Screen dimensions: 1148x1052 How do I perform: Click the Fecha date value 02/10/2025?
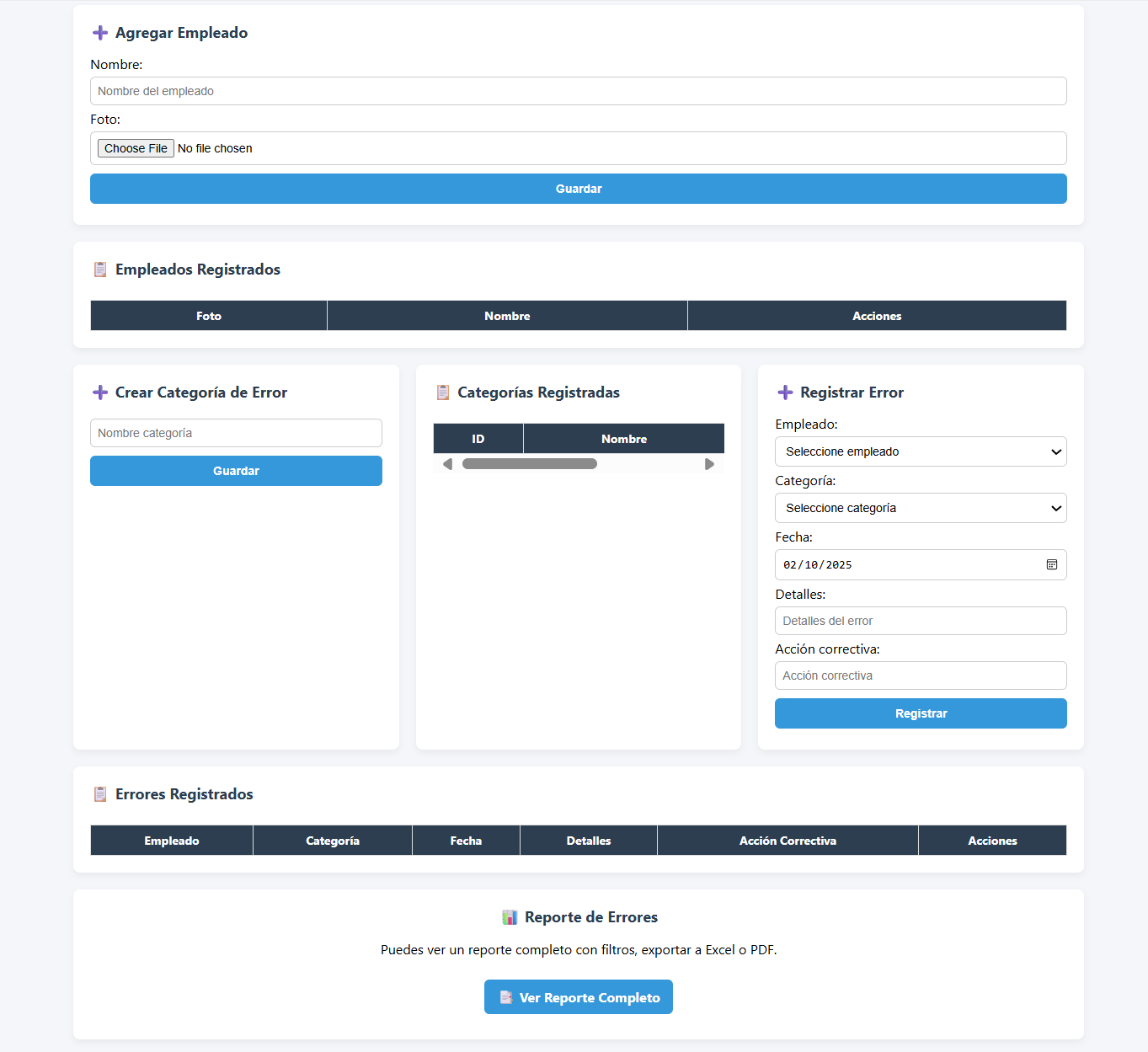click(x=816, y=564)
